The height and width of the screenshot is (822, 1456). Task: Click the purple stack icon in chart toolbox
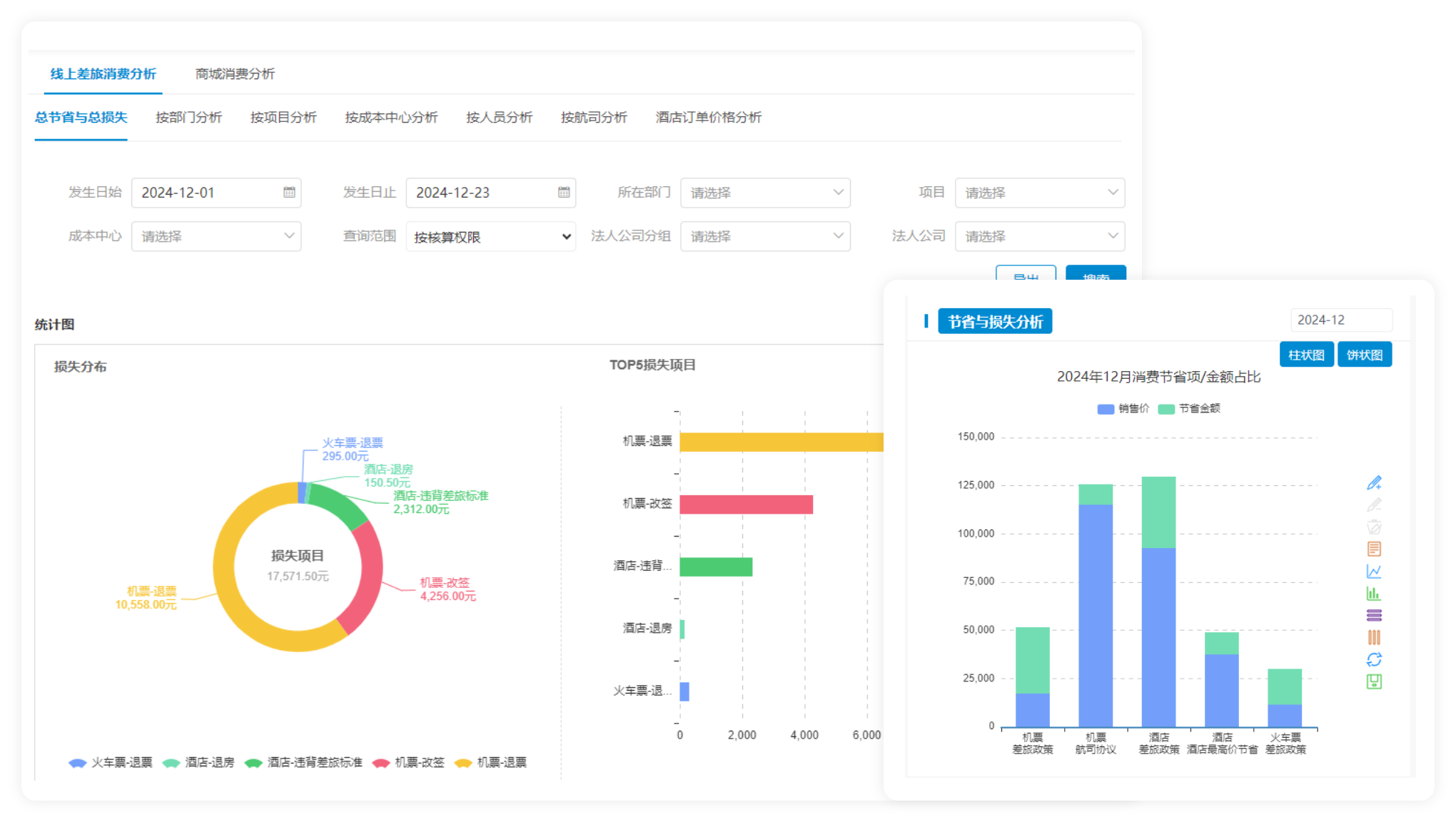coord(1374,615)
